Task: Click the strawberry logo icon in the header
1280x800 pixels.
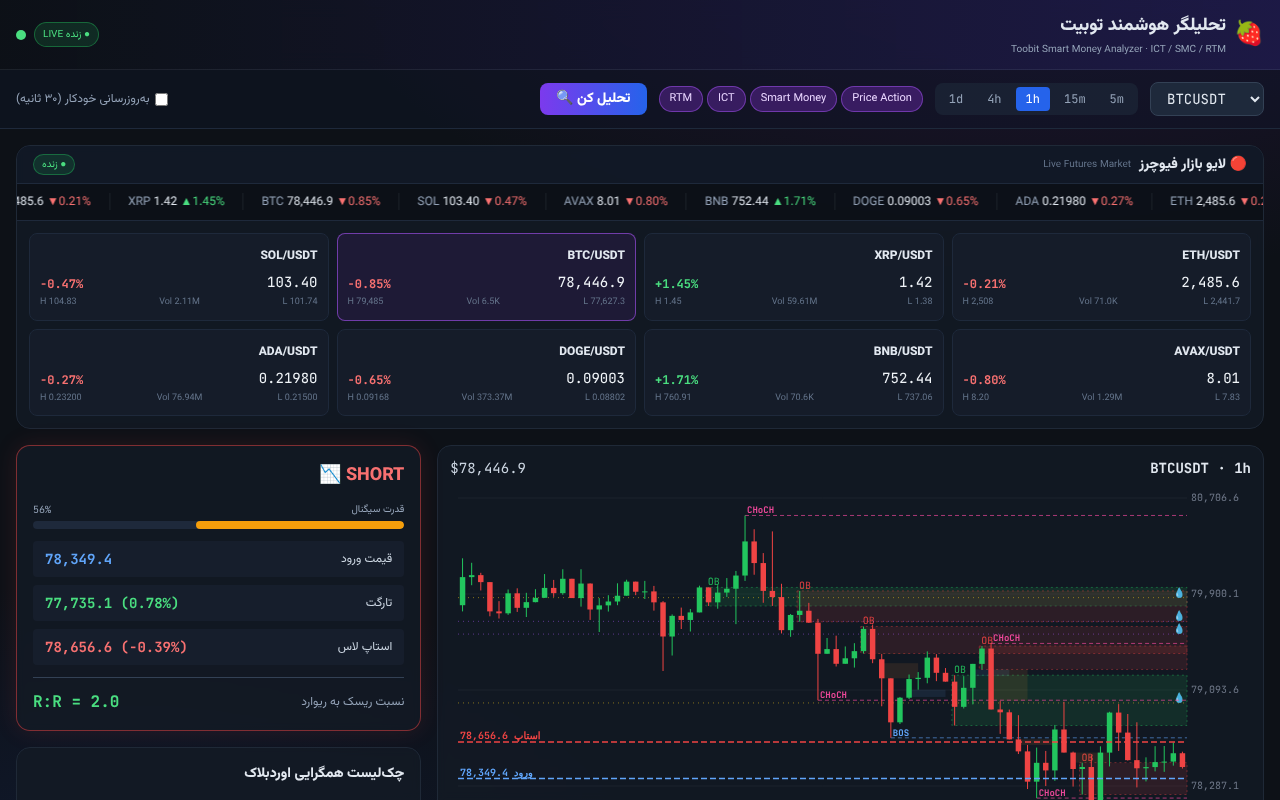Action: pos(1249,33)
